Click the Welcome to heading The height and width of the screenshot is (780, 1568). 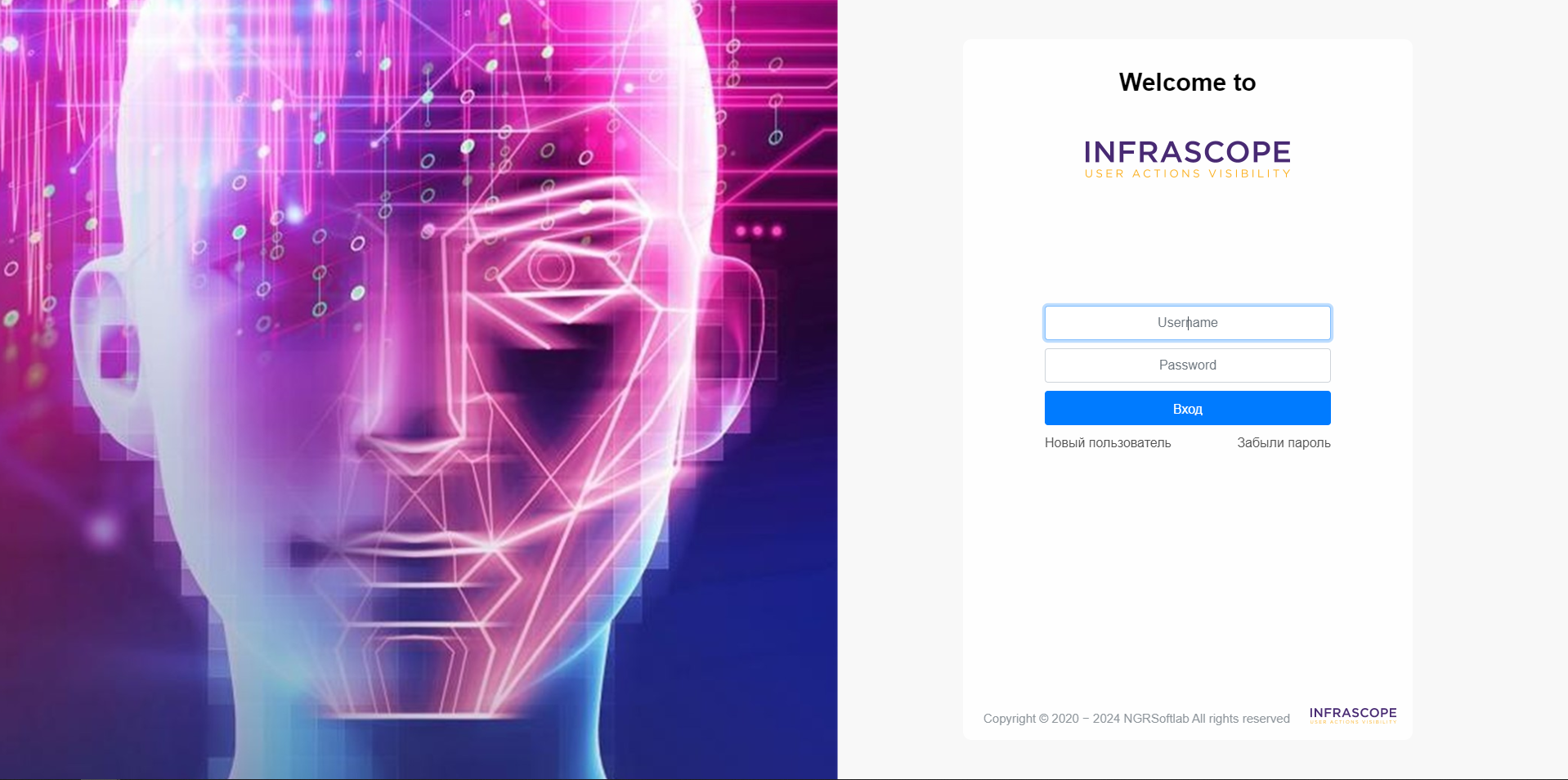point(1187,83)
